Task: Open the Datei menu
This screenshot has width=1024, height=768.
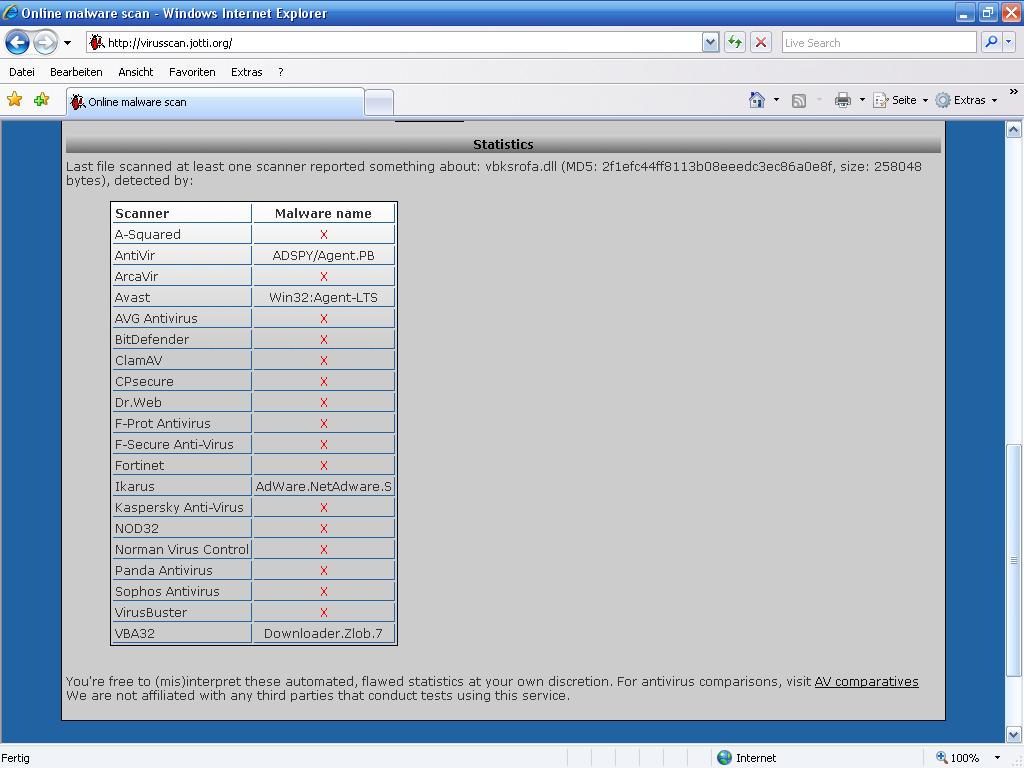Action: (22, 72)
